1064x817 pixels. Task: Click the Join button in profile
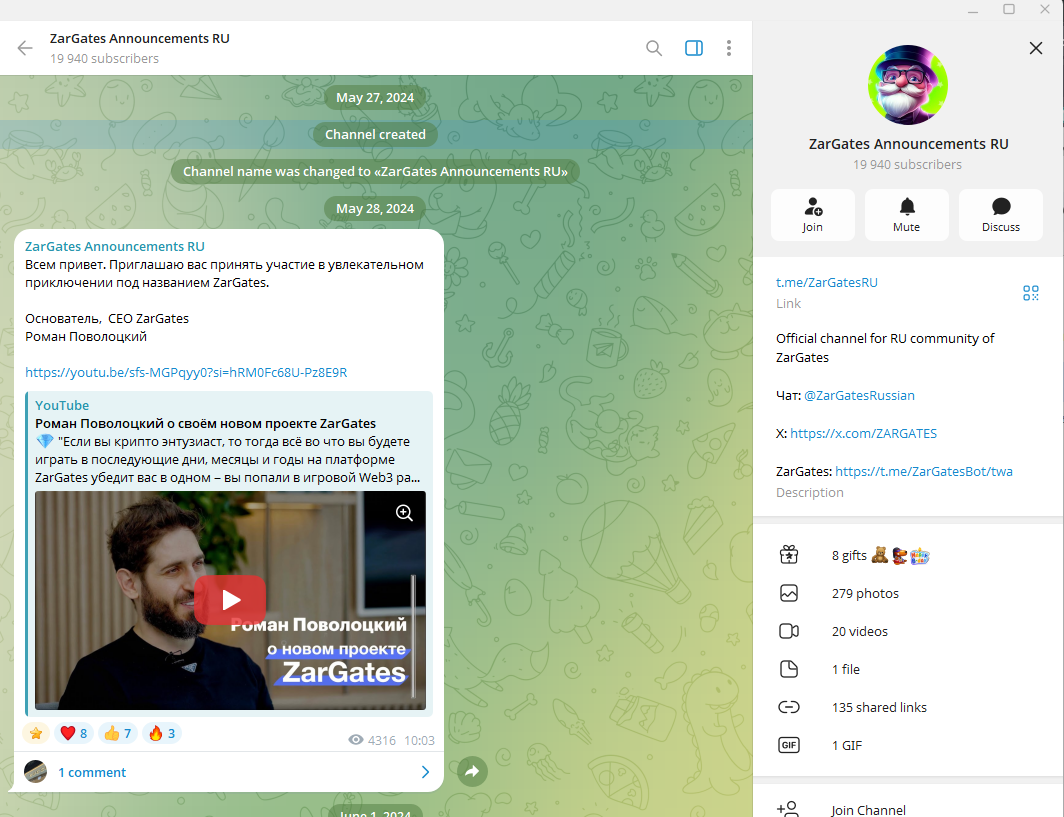[812, 214]
